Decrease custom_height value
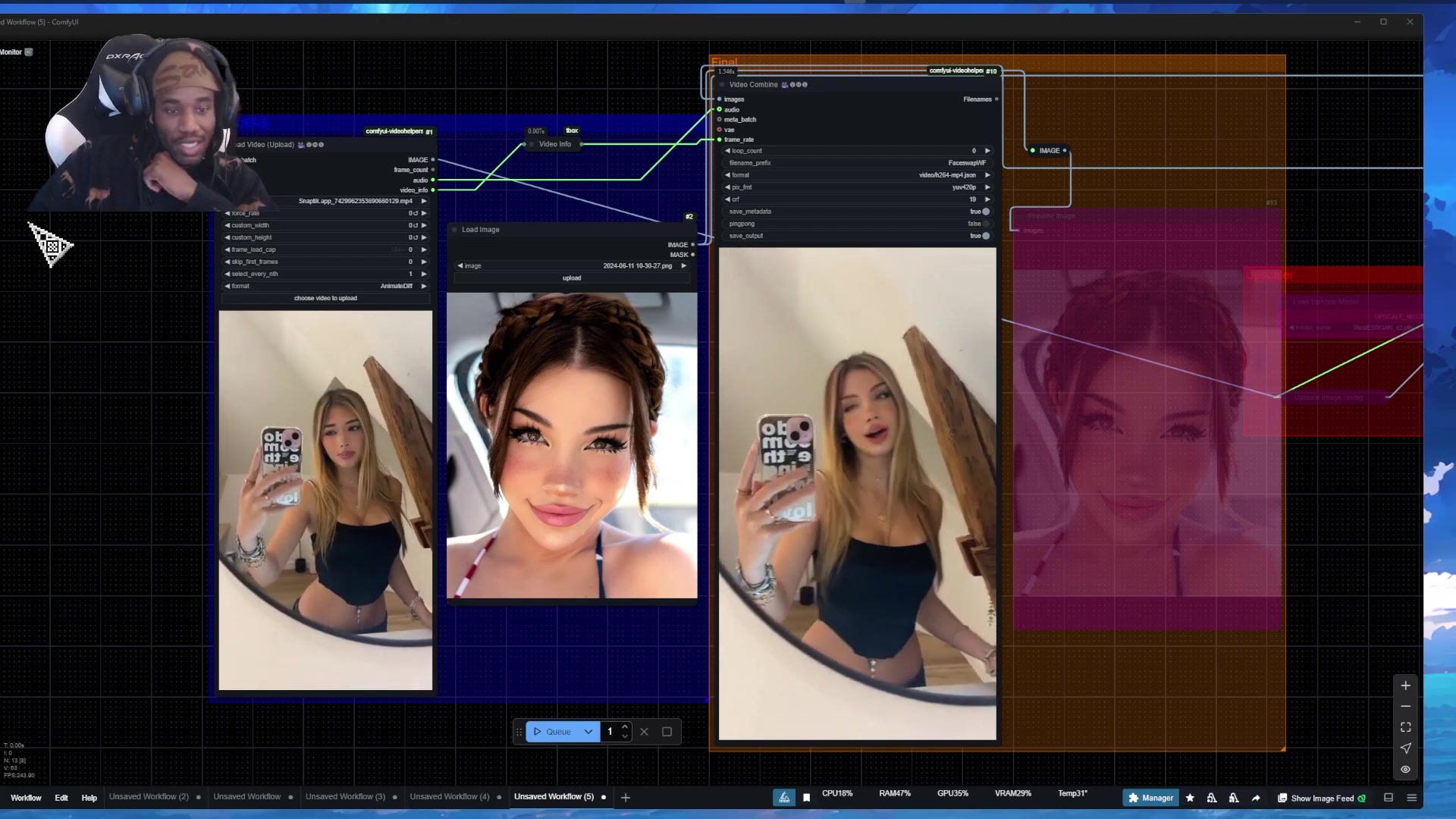 pos(227,238)
